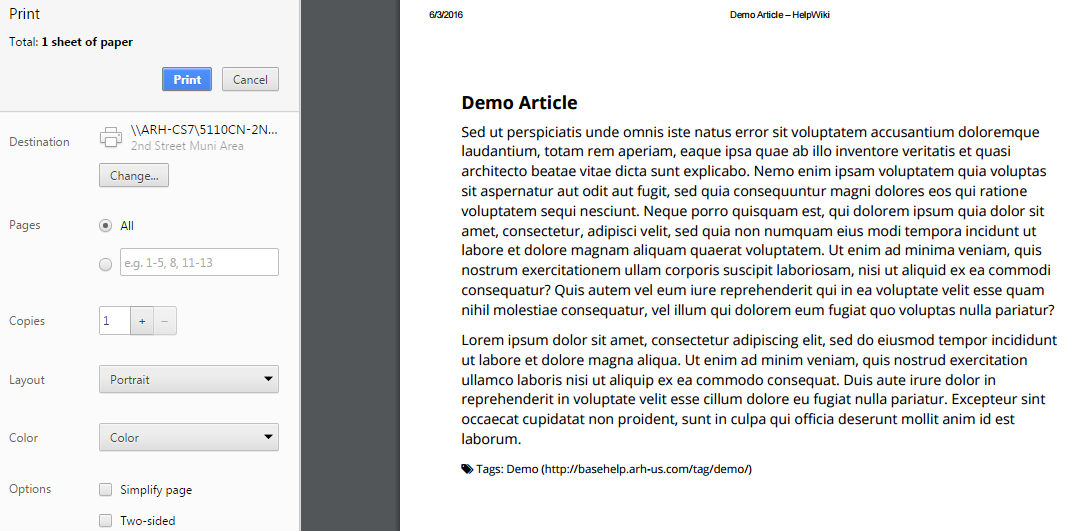This screenshot has height=531, width=1074.
Task: Click the Copies number field
Action: [114, 321]
